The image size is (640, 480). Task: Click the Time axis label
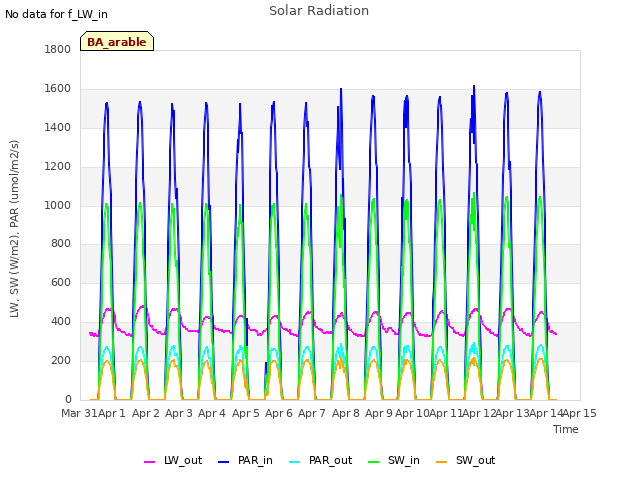(x=566, y=429)
